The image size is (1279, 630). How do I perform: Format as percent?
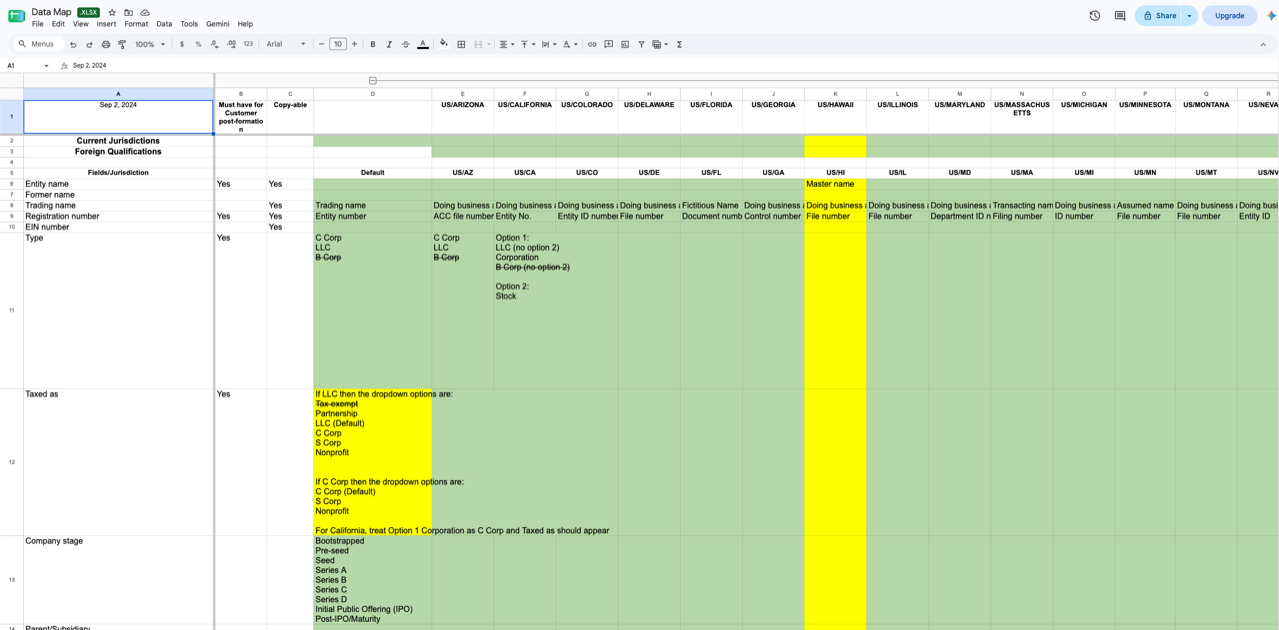198,44
